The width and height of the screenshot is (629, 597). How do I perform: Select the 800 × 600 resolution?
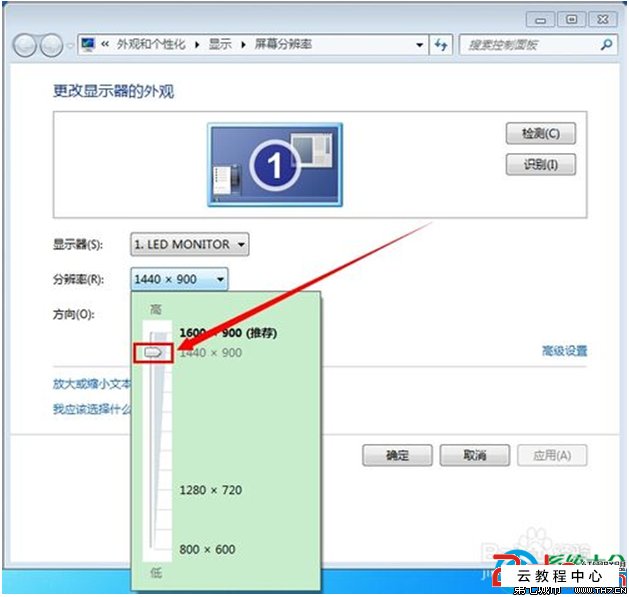point(207,549)
